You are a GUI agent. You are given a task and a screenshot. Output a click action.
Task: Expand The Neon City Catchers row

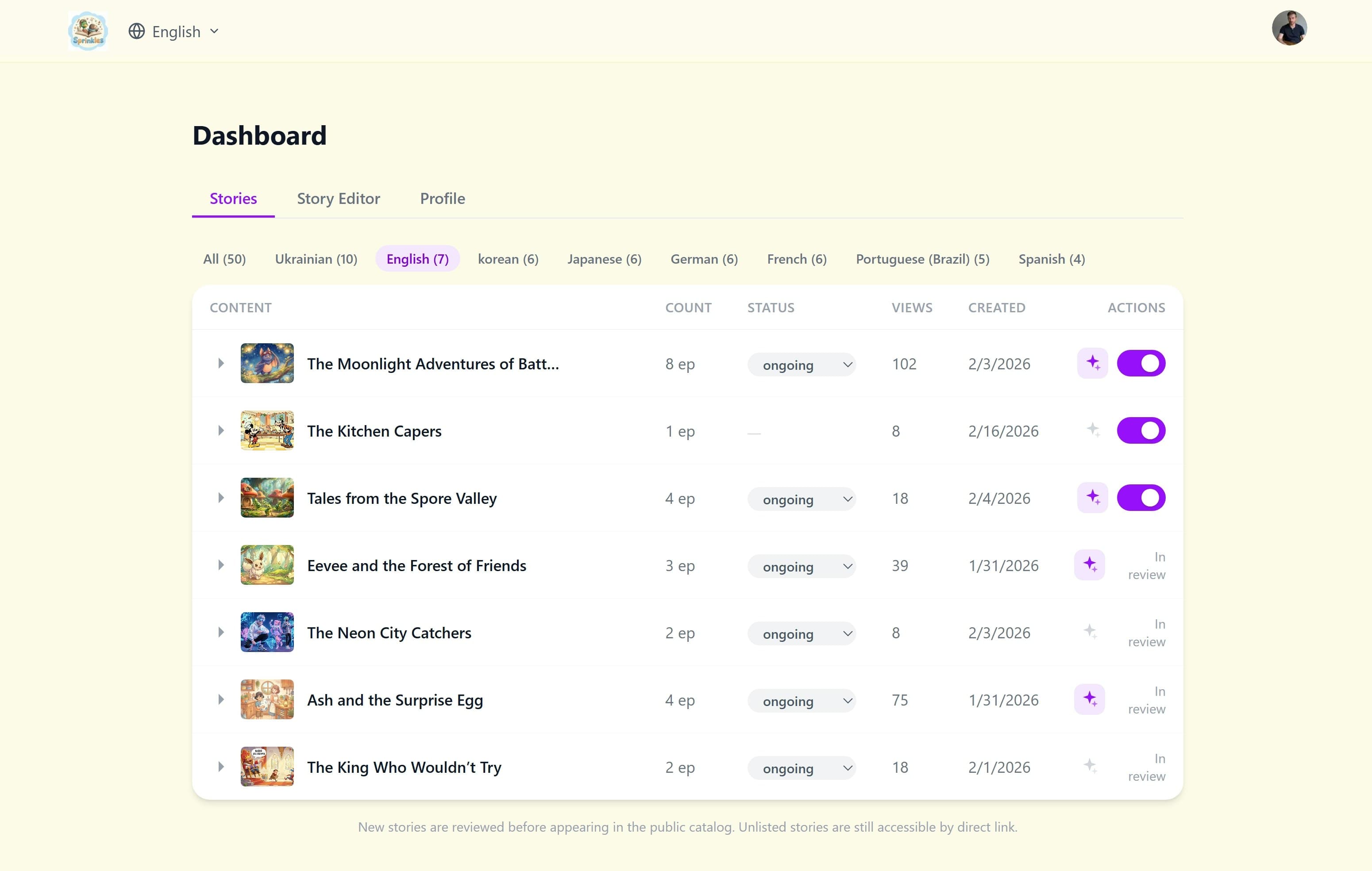click(221, 632)
